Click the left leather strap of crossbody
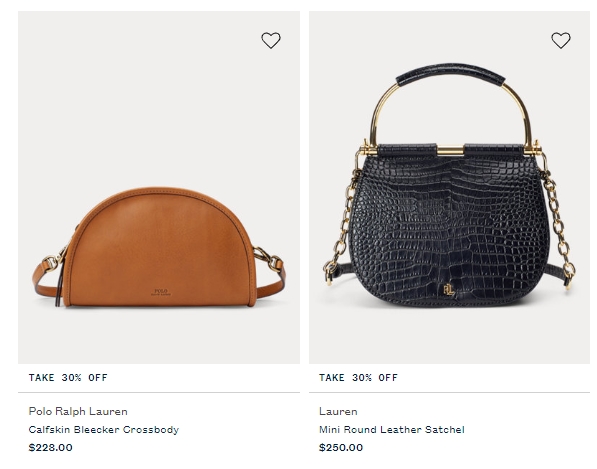 [x=41, y=280]
